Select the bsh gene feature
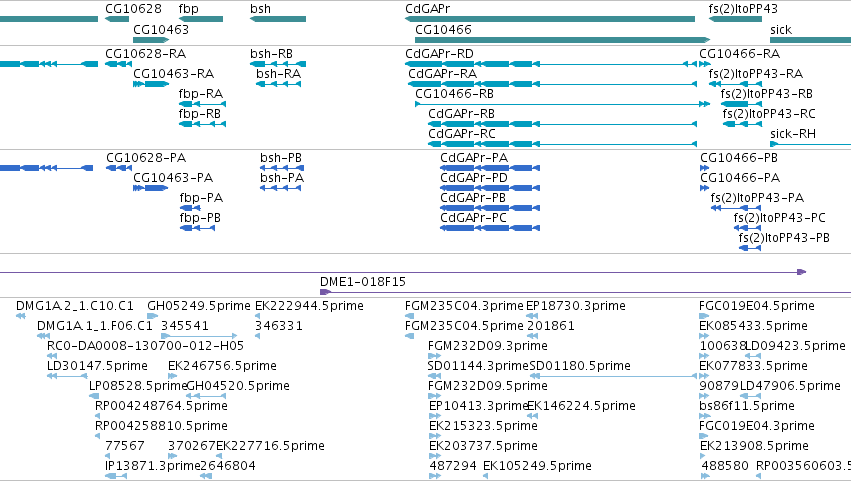The width and height of the screenshot is (851, 481). point(278,19)
